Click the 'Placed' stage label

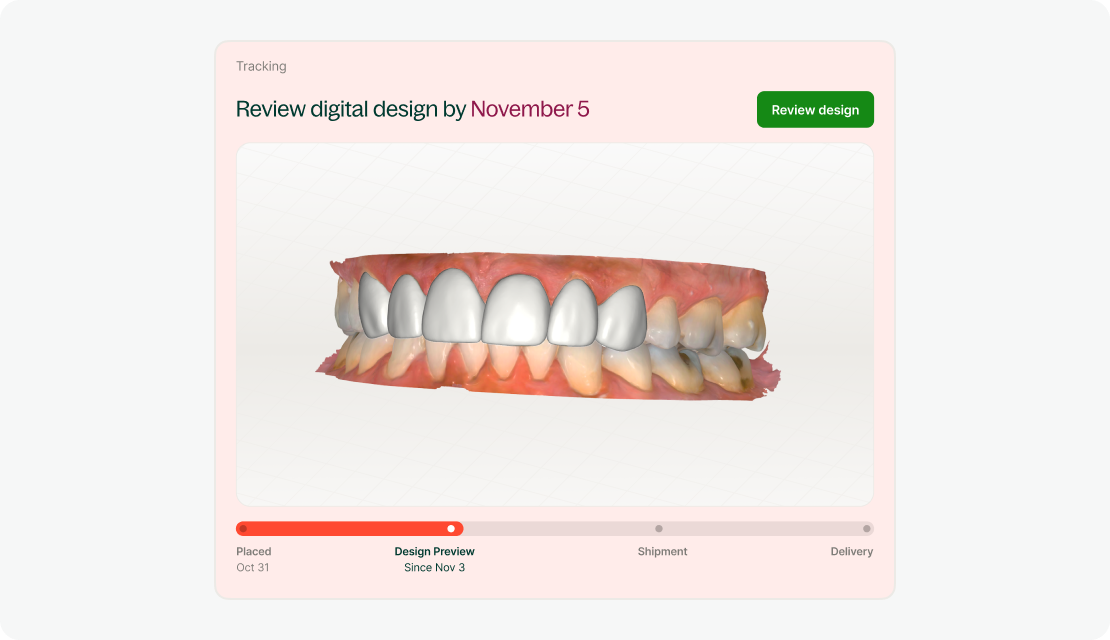(253, 552)
